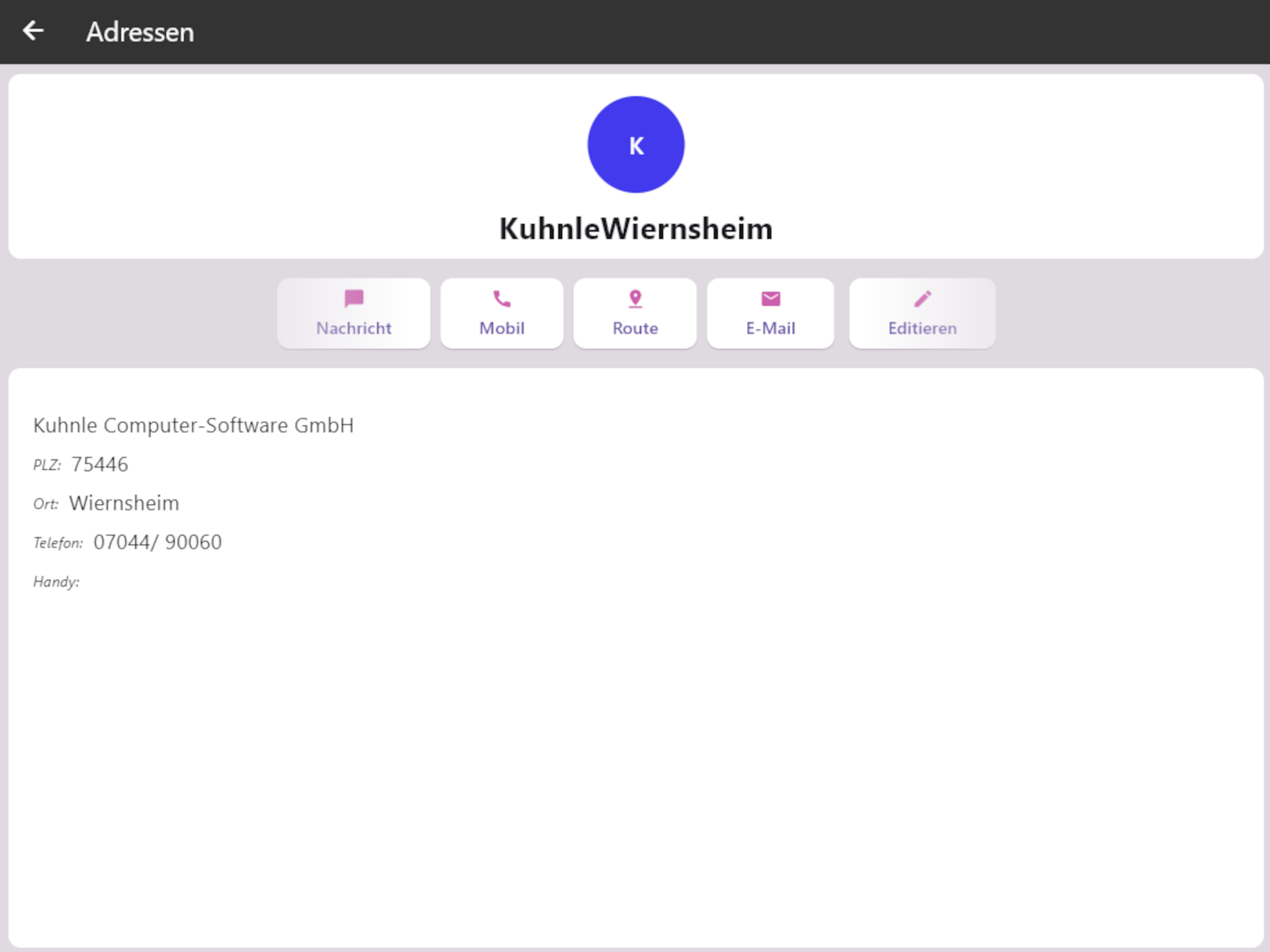Select phone number 07044/ 90060
Image resolution: width=1270 pixels, height=952 pixels.
click(157, 542)
